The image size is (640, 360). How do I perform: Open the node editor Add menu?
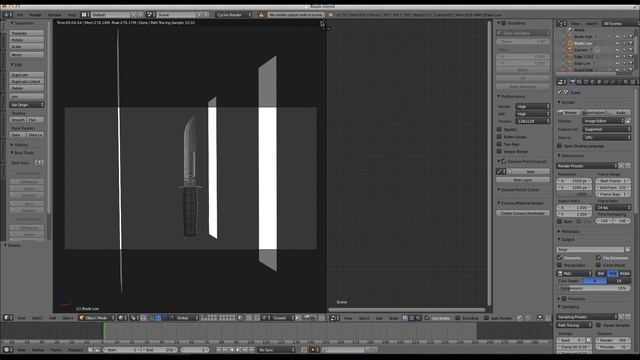tap(379, 318)
